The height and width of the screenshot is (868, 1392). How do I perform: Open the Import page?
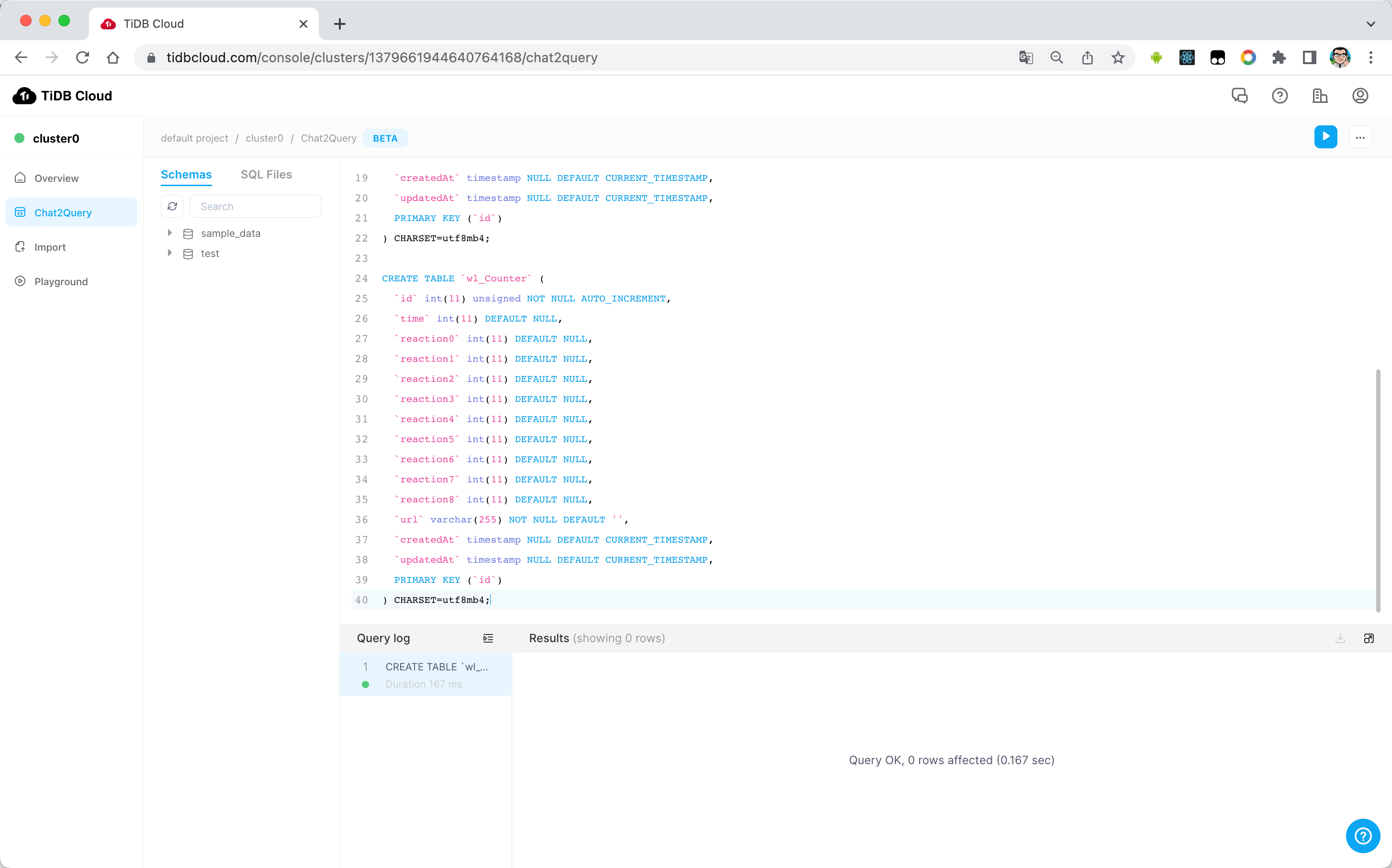point(50,247)
